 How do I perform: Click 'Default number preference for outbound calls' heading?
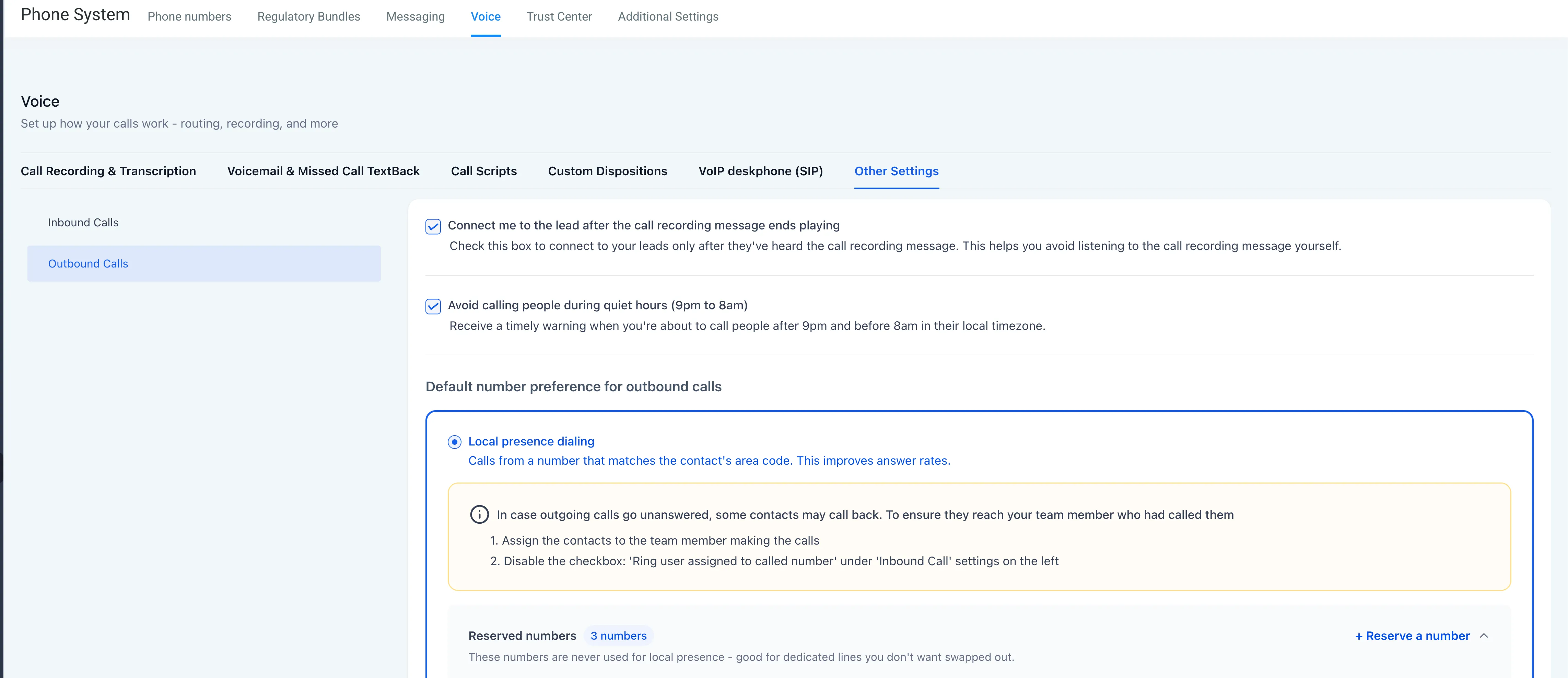point(573,386)
